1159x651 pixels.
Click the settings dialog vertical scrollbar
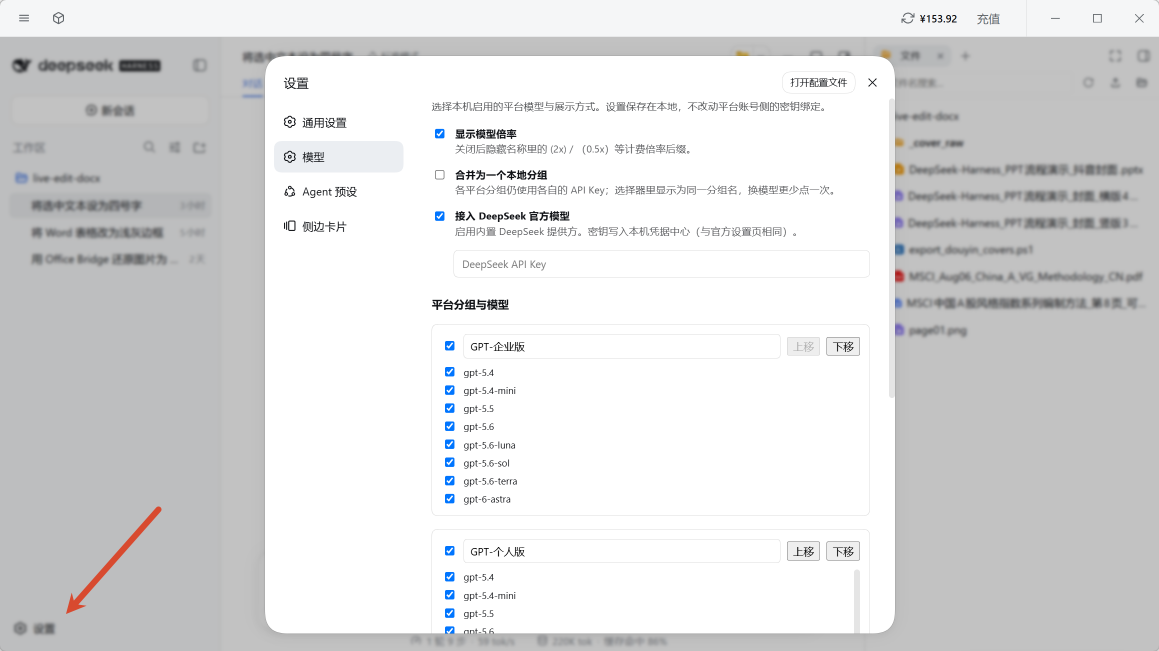(891, 248)
